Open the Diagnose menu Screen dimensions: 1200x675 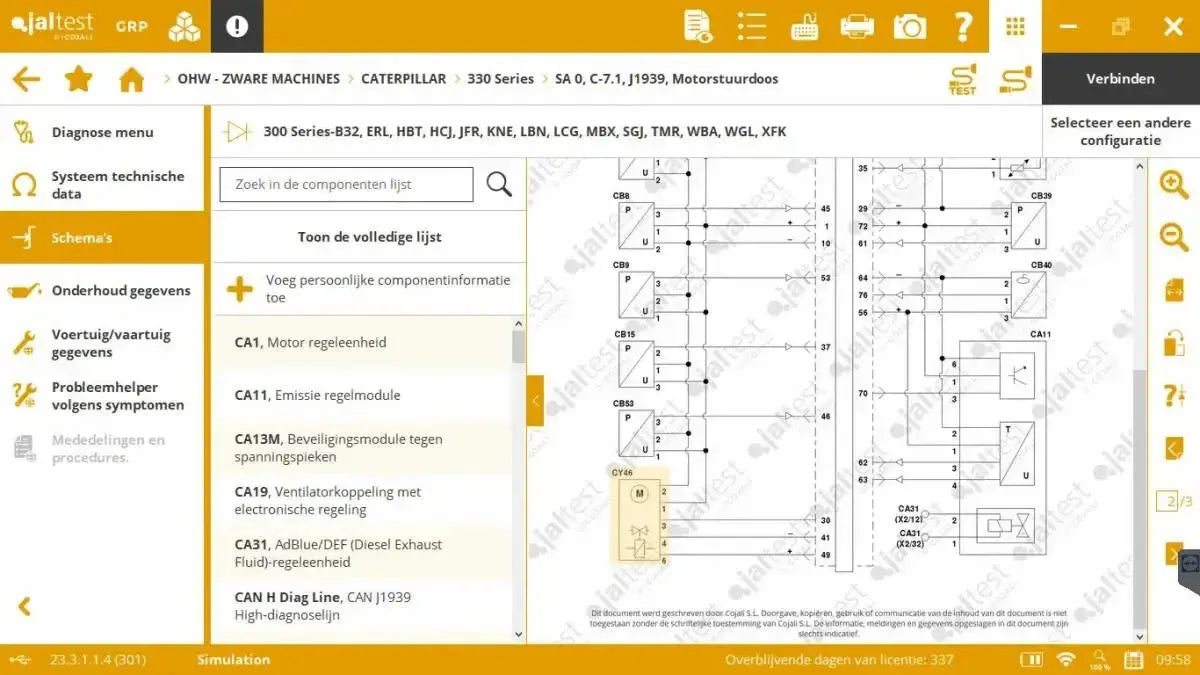103,131
